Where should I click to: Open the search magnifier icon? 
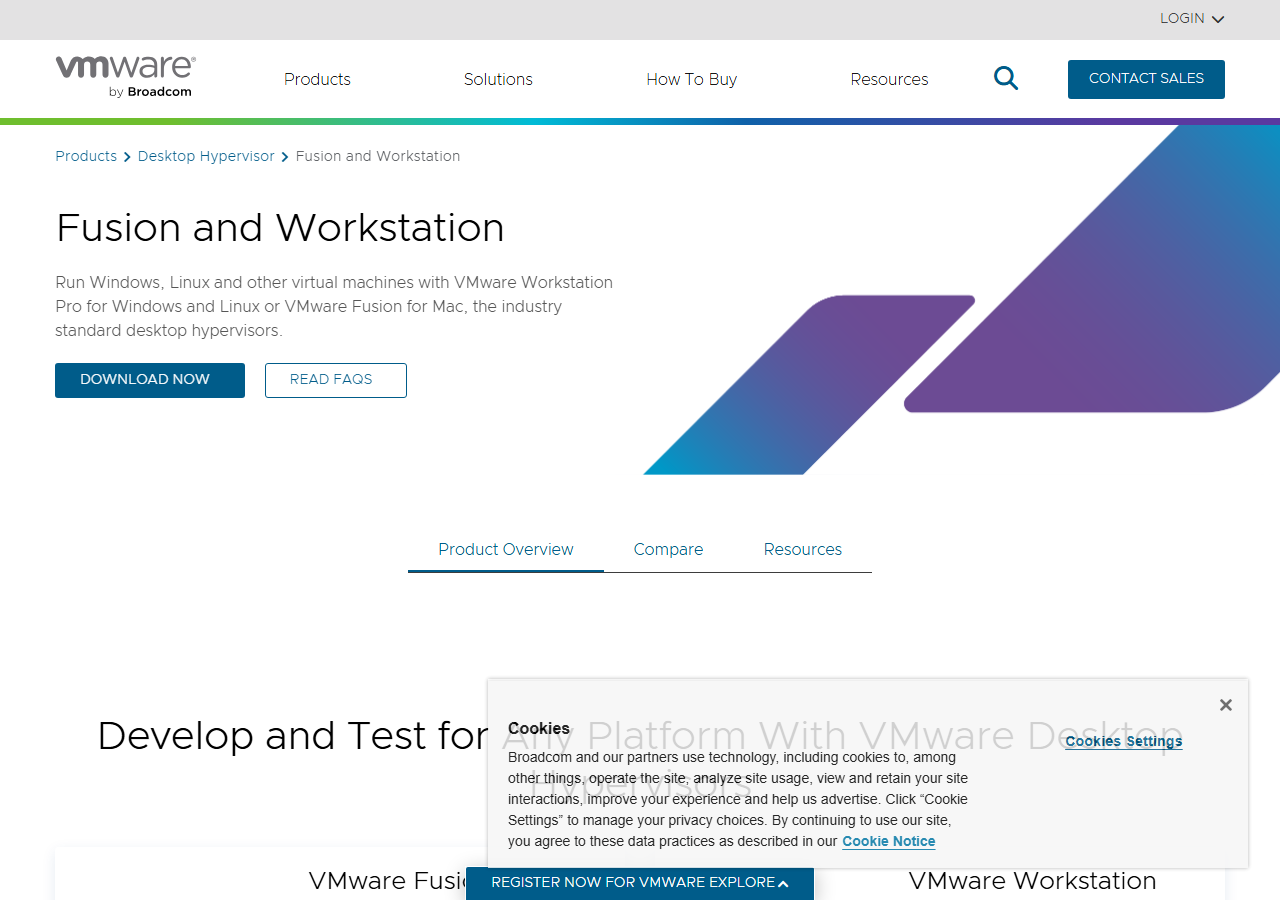1006,78
